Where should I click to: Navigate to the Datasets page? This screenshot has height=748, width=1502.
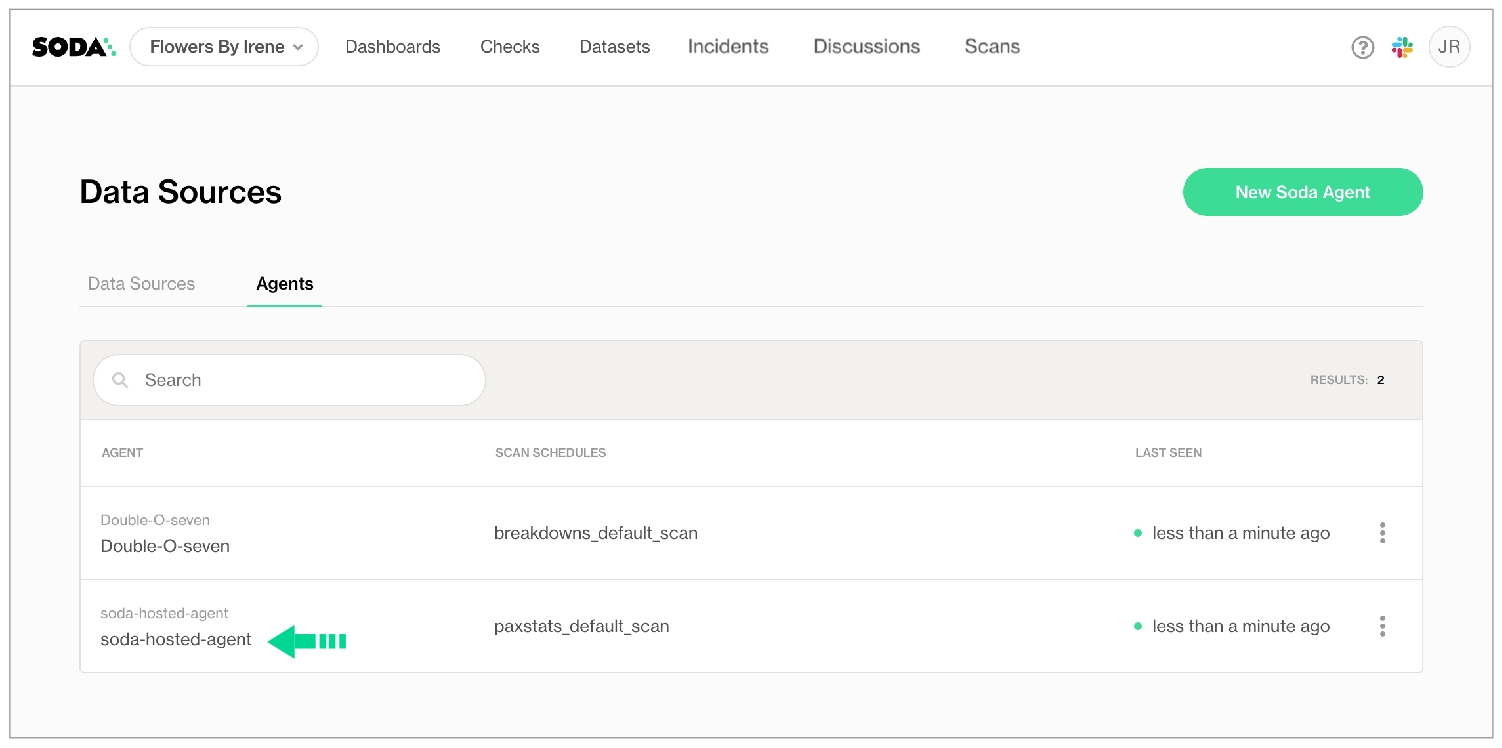[615, 47]
